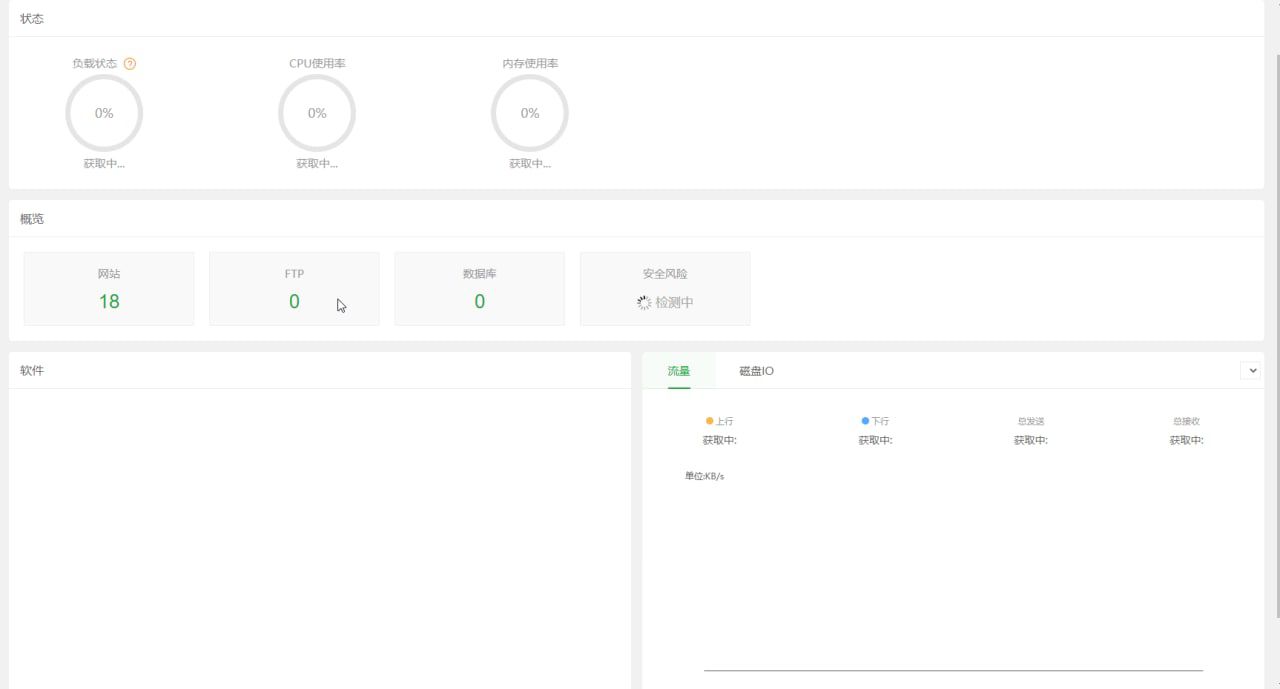Viewport: 1280px width, 689px height.
Task: Open the CPU使用率 gauge
Action: pyautogui.click(x=317, y=113)
